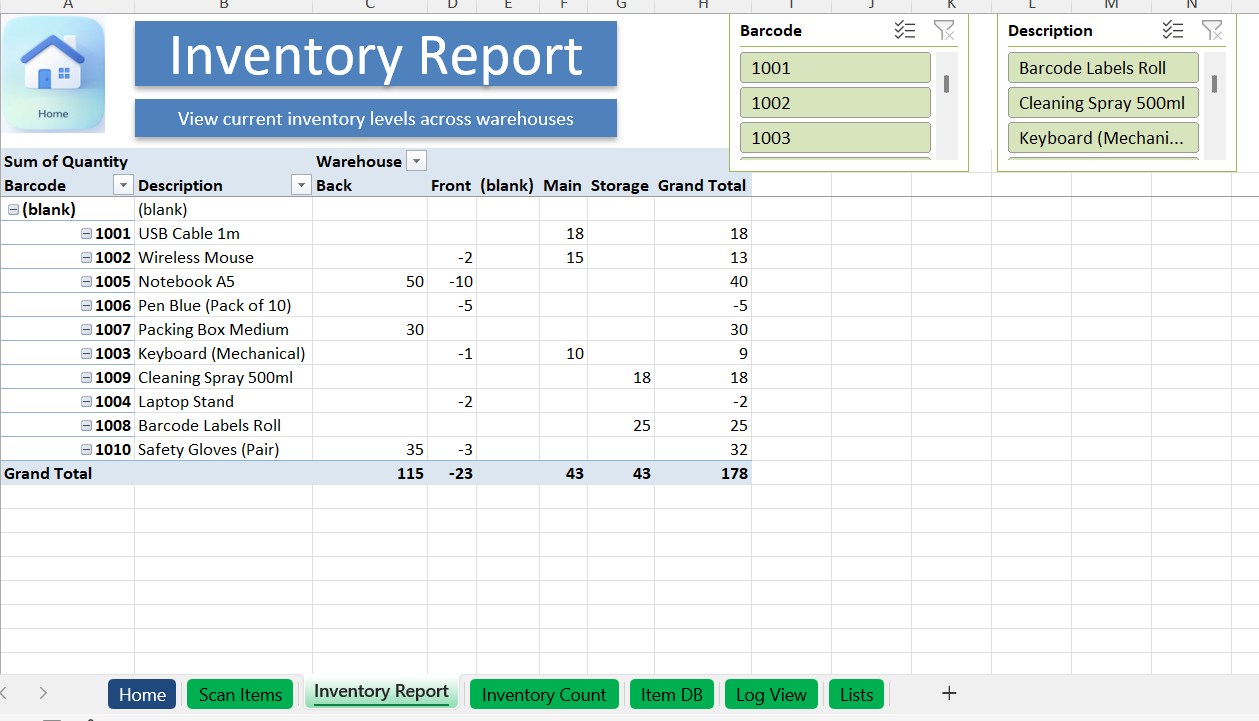
Task: Open the Barcode field filter dropdown
Action: coord(123,186)
